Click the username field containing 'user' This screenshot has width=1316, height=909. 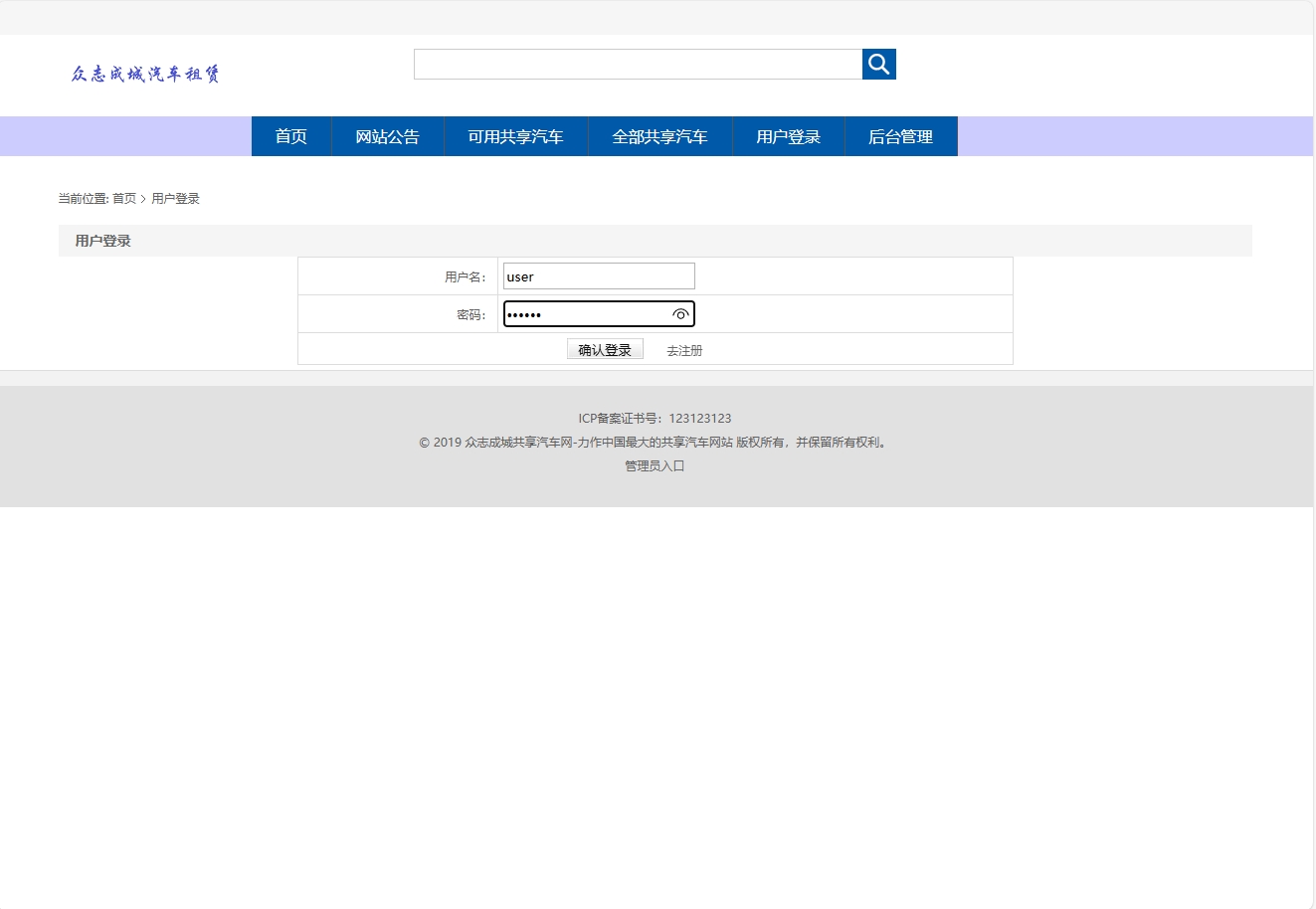pos(598,275)
